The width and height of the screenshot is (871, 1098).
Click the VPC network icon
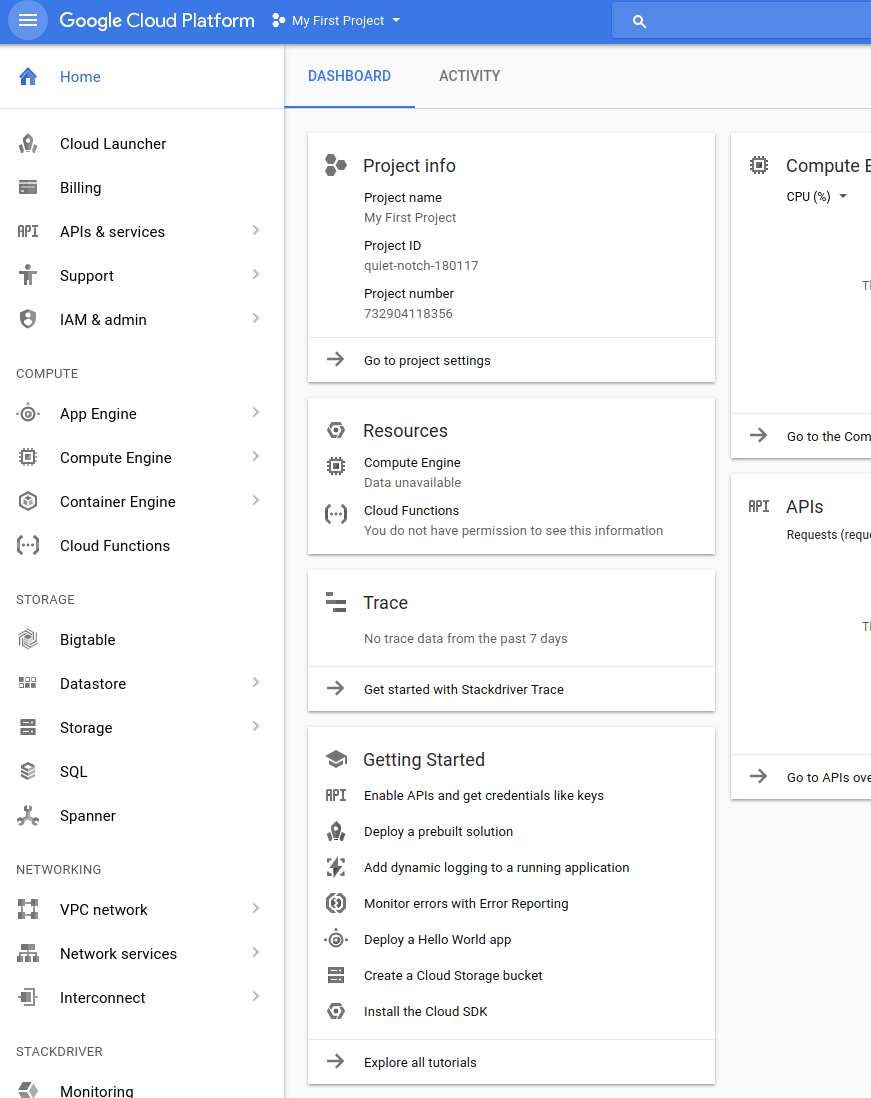click(28, 909)
